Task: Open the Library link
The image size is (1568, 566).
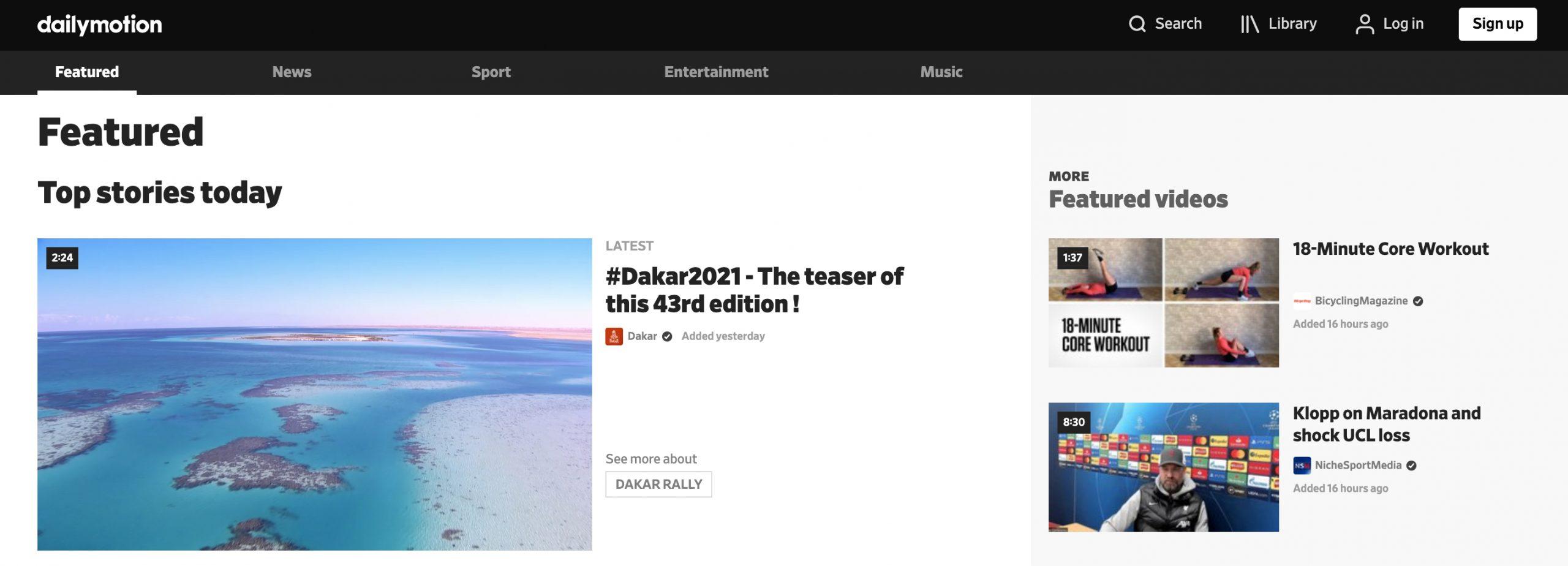Action: point(1292,24)
